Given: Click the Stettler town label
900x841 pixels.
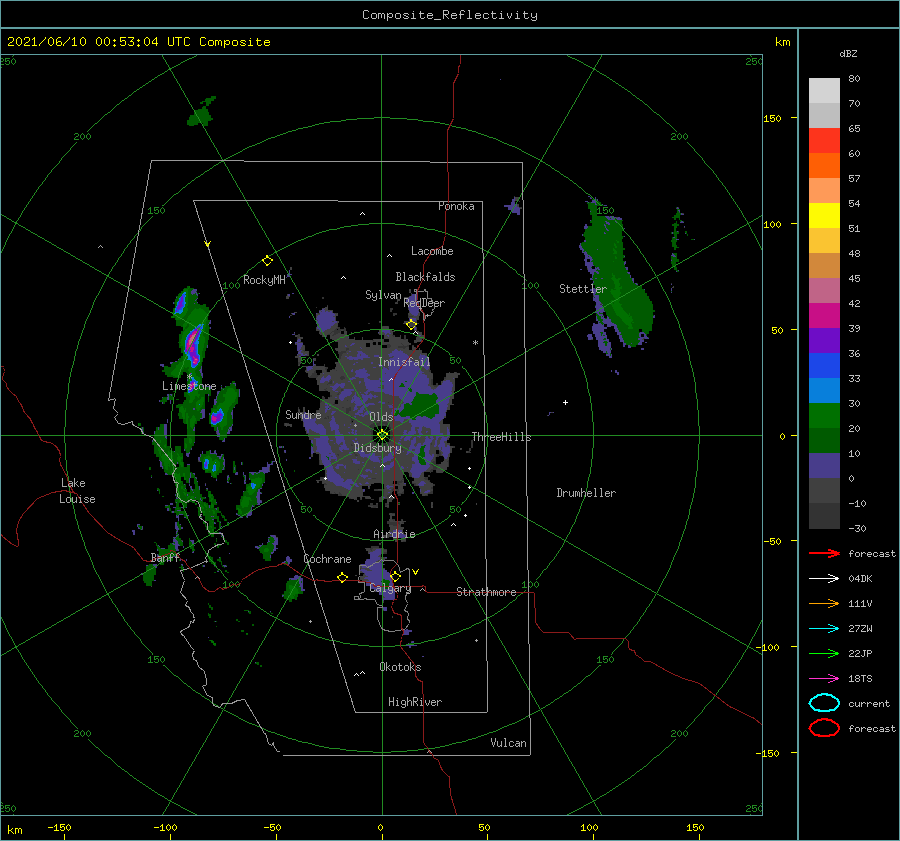Looking at the screenshot, I should point(583,289).
